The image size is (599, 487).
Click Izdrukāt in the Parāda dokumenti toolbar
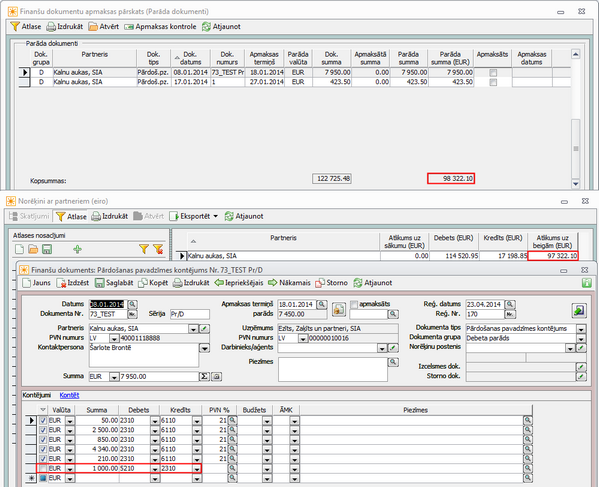pyautogui.click(x=64, y=27)
